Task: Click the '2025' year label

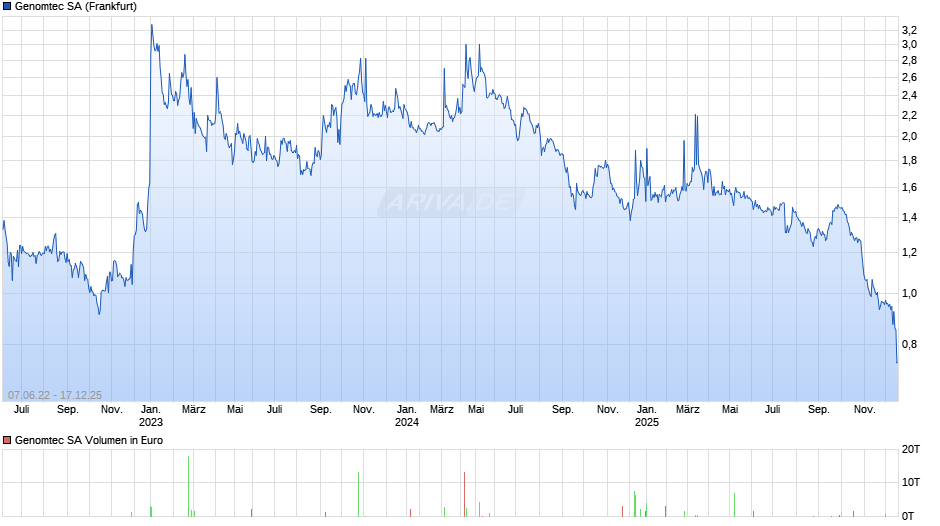Action: click(x=646, y=422)
